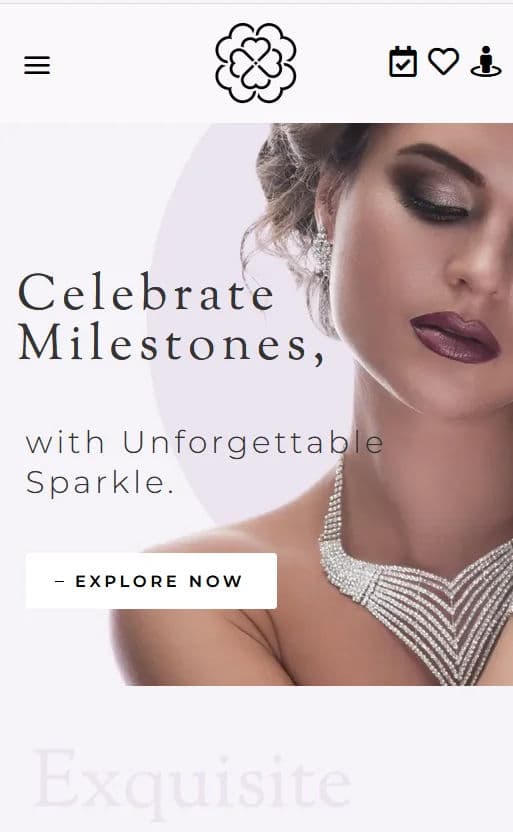Open the account person icon
Screen dimensions: 513x832
485,62
